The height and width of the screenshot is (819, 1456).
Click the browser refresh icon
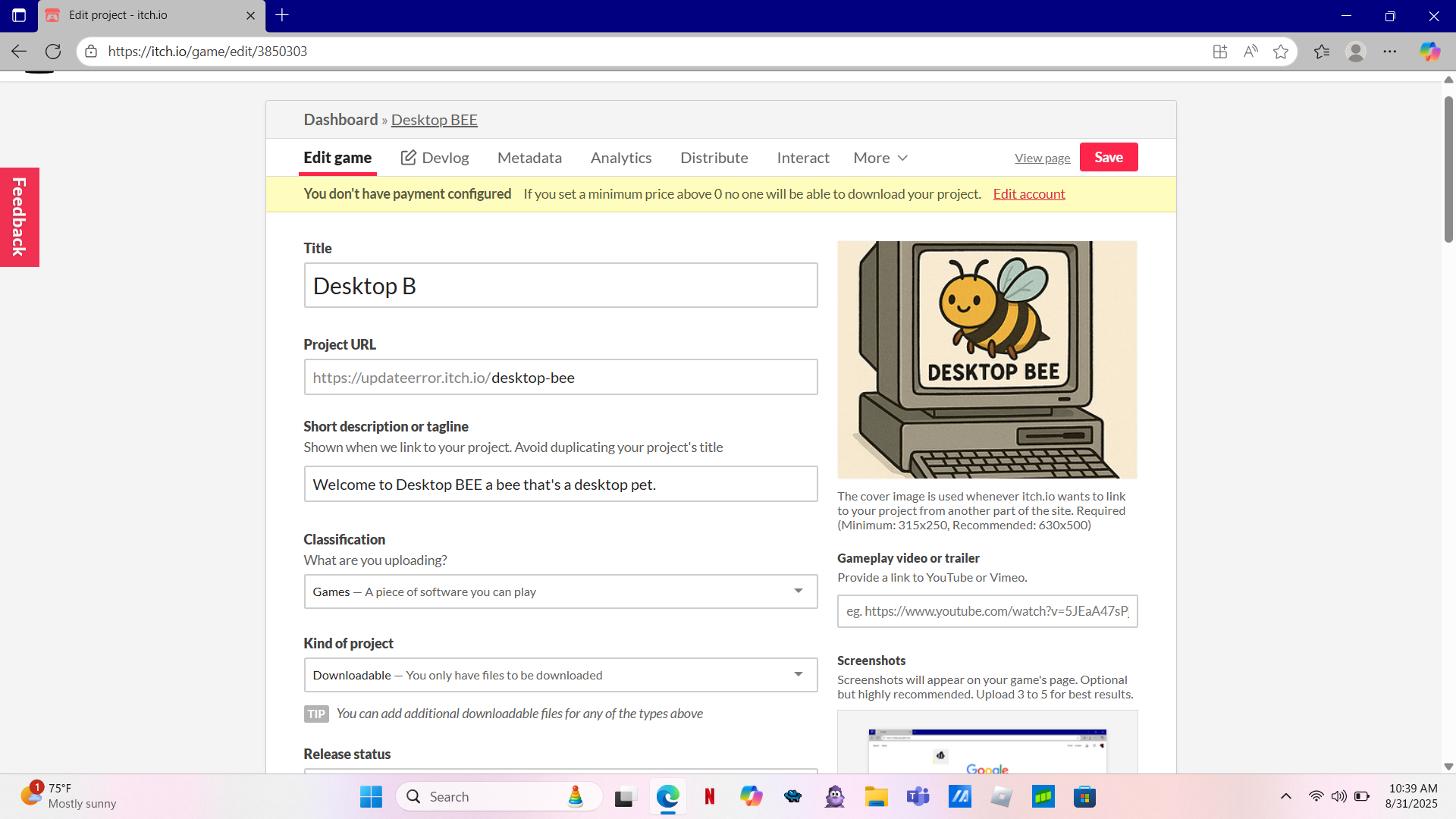click(53, 52)
